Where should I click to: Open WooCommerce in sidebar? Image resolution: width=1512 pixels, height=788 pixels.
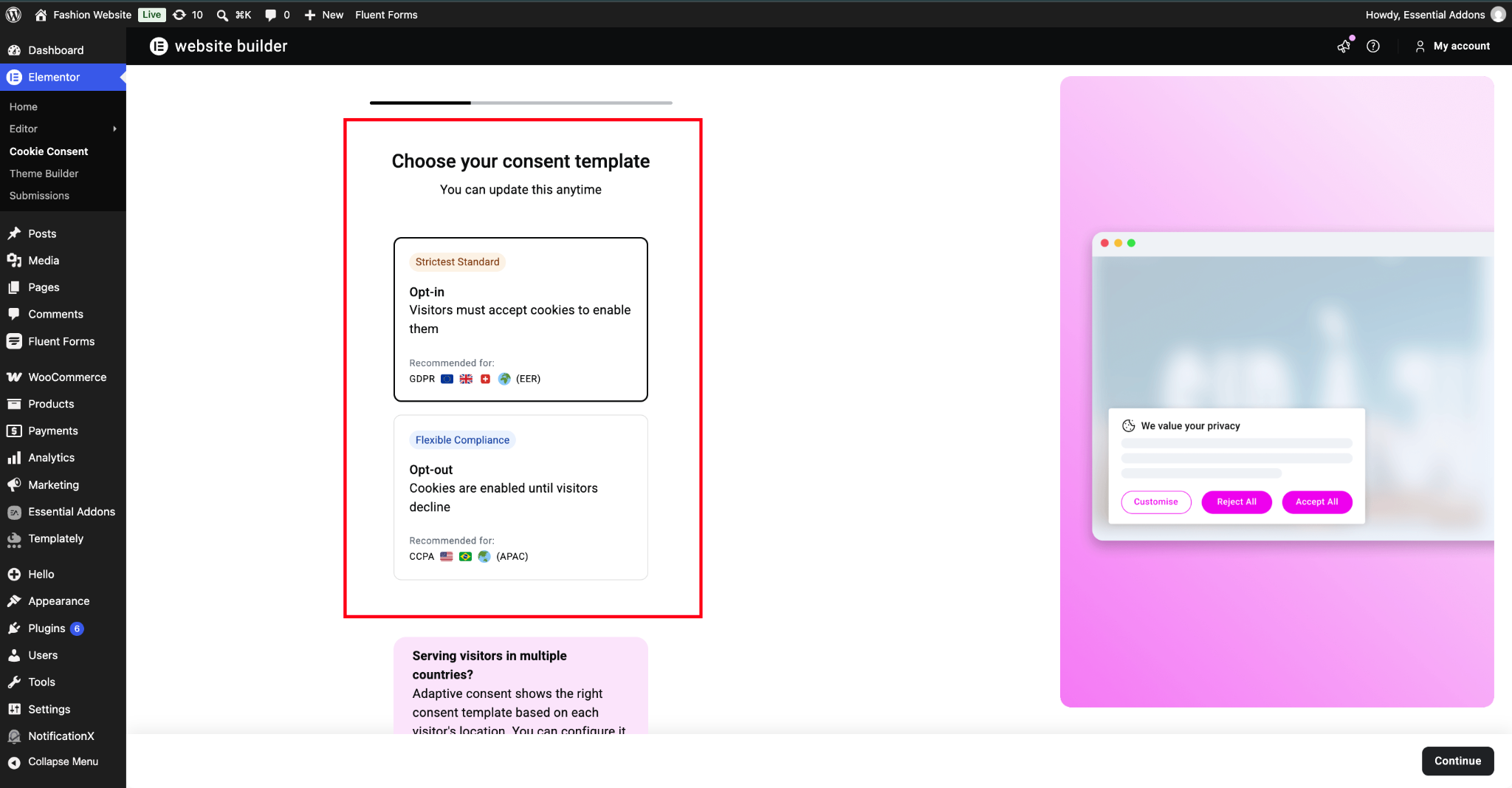click(x=63, y=377)
